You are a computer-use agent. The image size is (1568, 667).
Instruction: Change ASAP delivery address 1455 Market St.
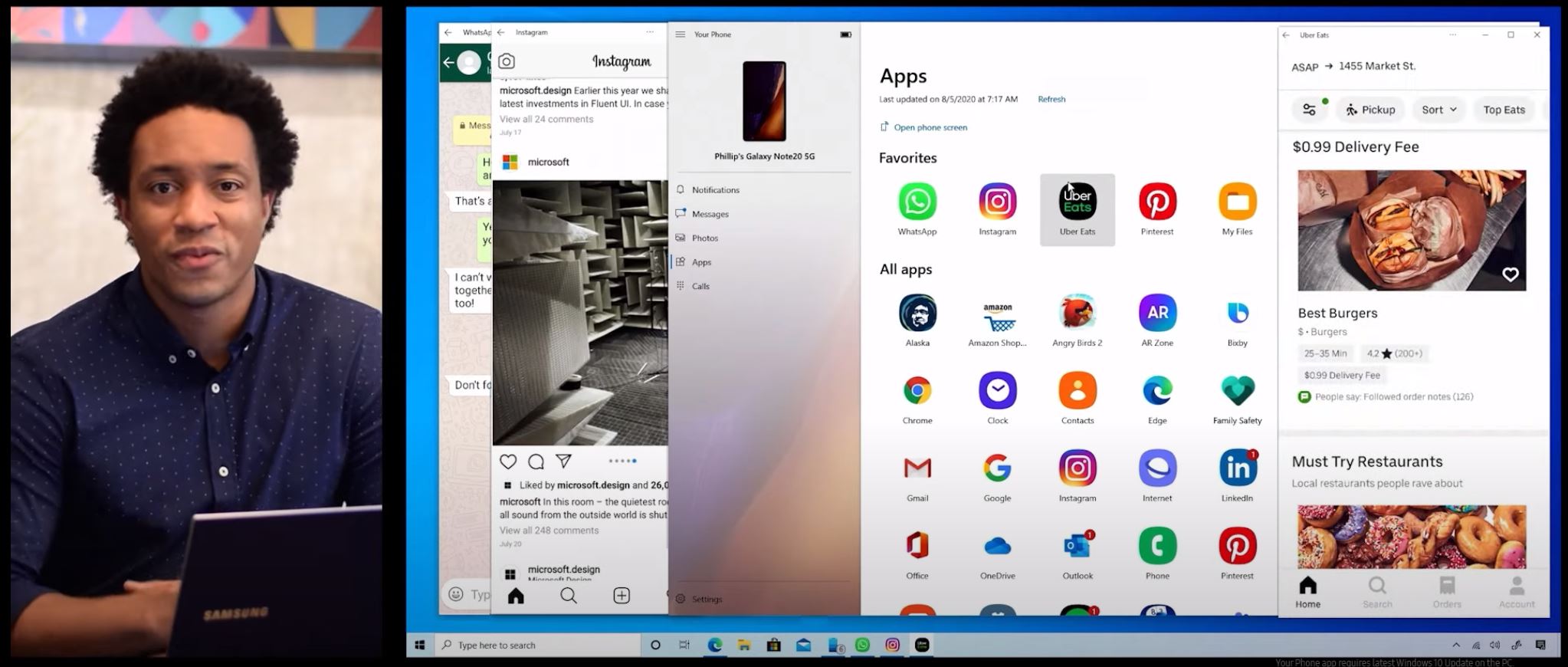[x=1353, y=67]
